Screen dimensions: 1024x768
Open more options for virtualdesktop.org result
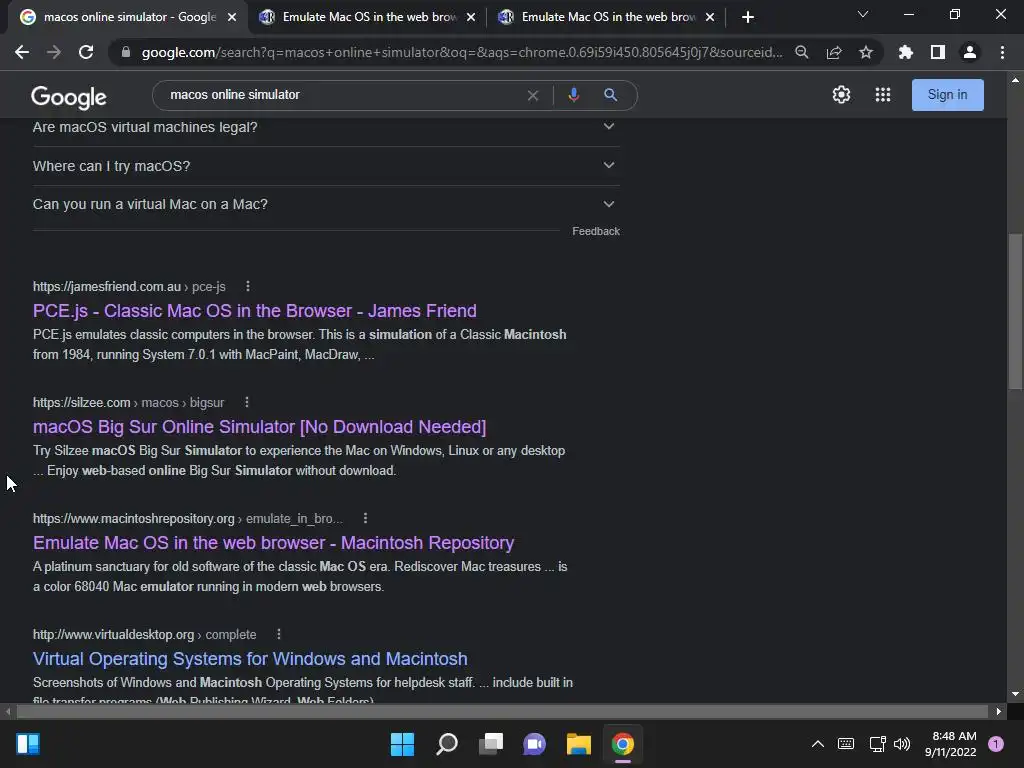[x=279, y=634]
